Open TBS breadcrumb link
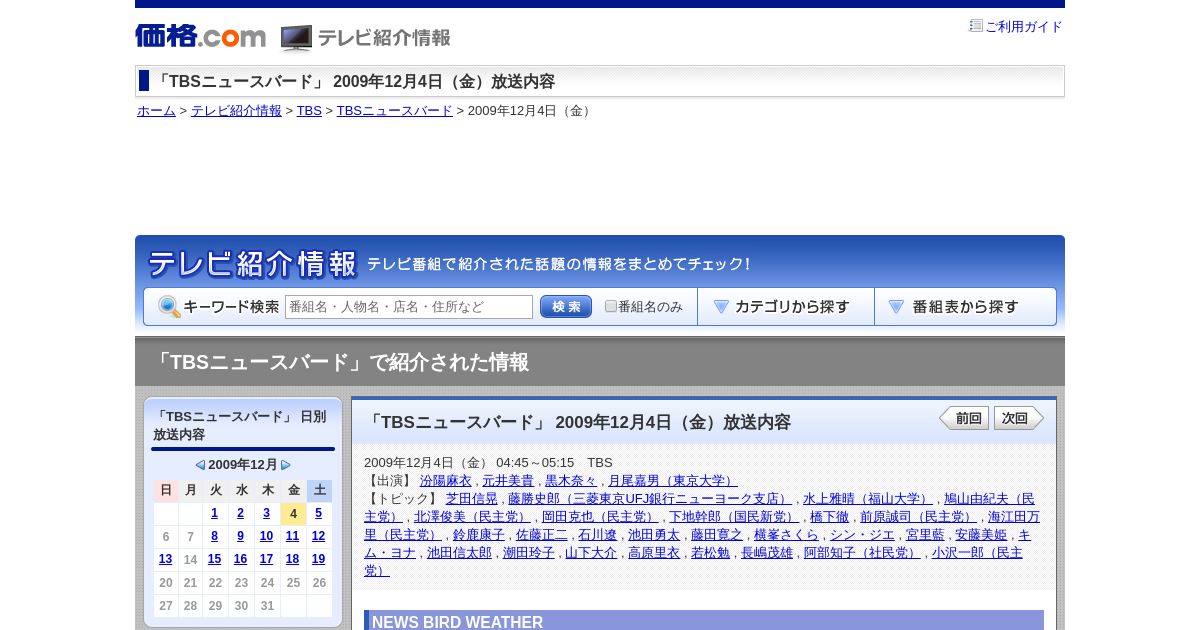Viewport: 1200px width, 630px height. pos(309,111)
